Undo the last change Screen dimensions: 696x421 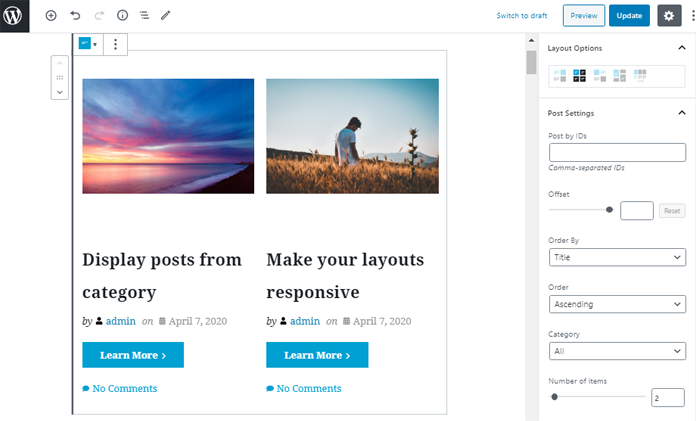click(x=75, y=16)
